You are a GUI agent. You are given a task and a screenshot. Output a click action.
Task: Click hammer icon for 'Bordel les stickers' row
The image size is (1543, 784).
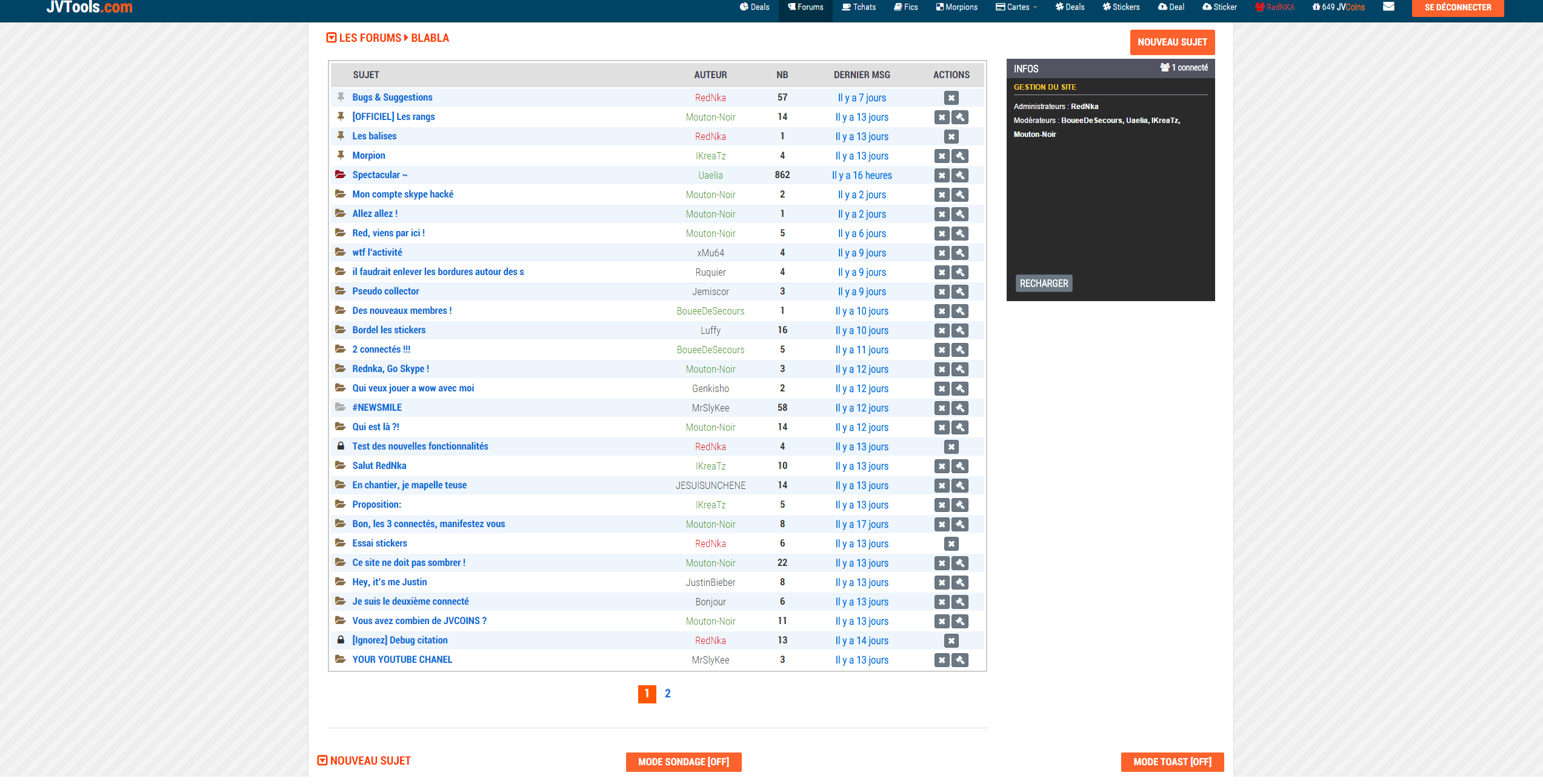coord(959,331)
